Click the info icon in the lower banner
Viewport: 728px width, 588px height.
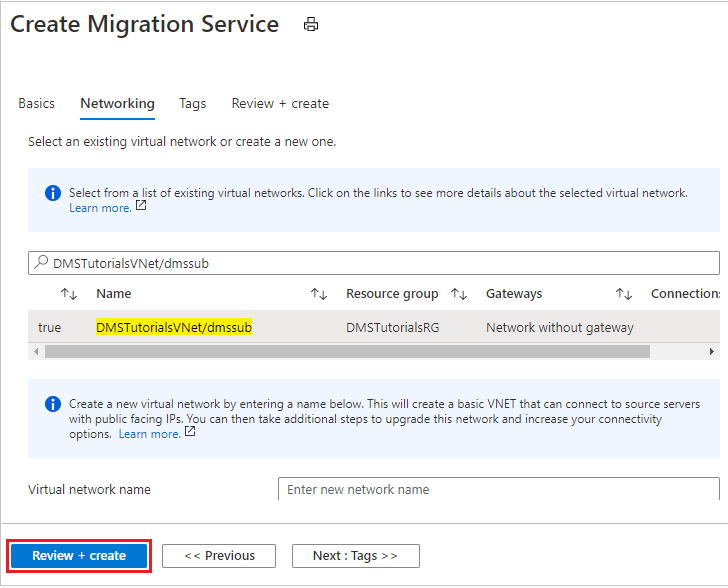click(x=53, y=404)
